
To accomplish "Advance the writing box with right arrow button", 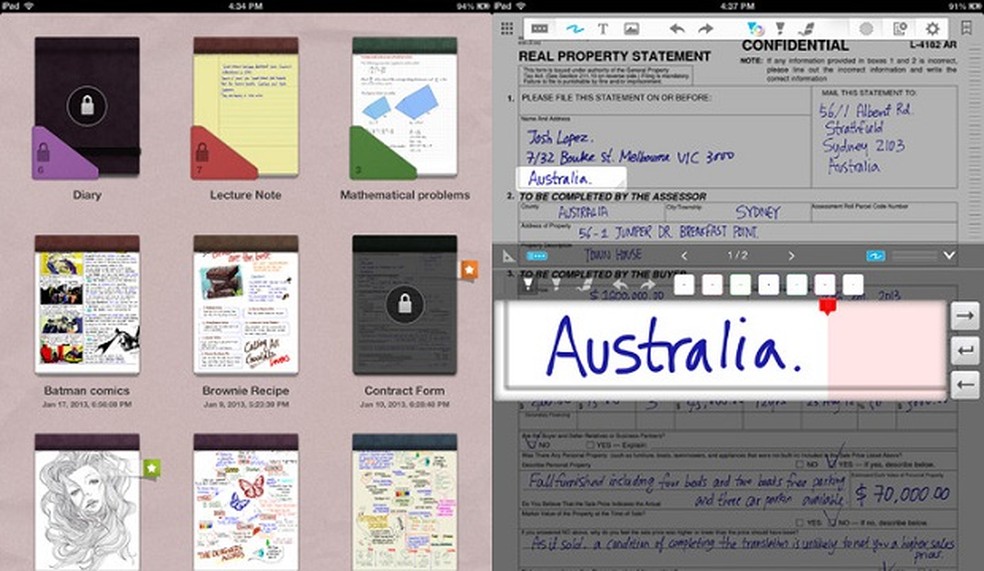I will click(966, 316).
